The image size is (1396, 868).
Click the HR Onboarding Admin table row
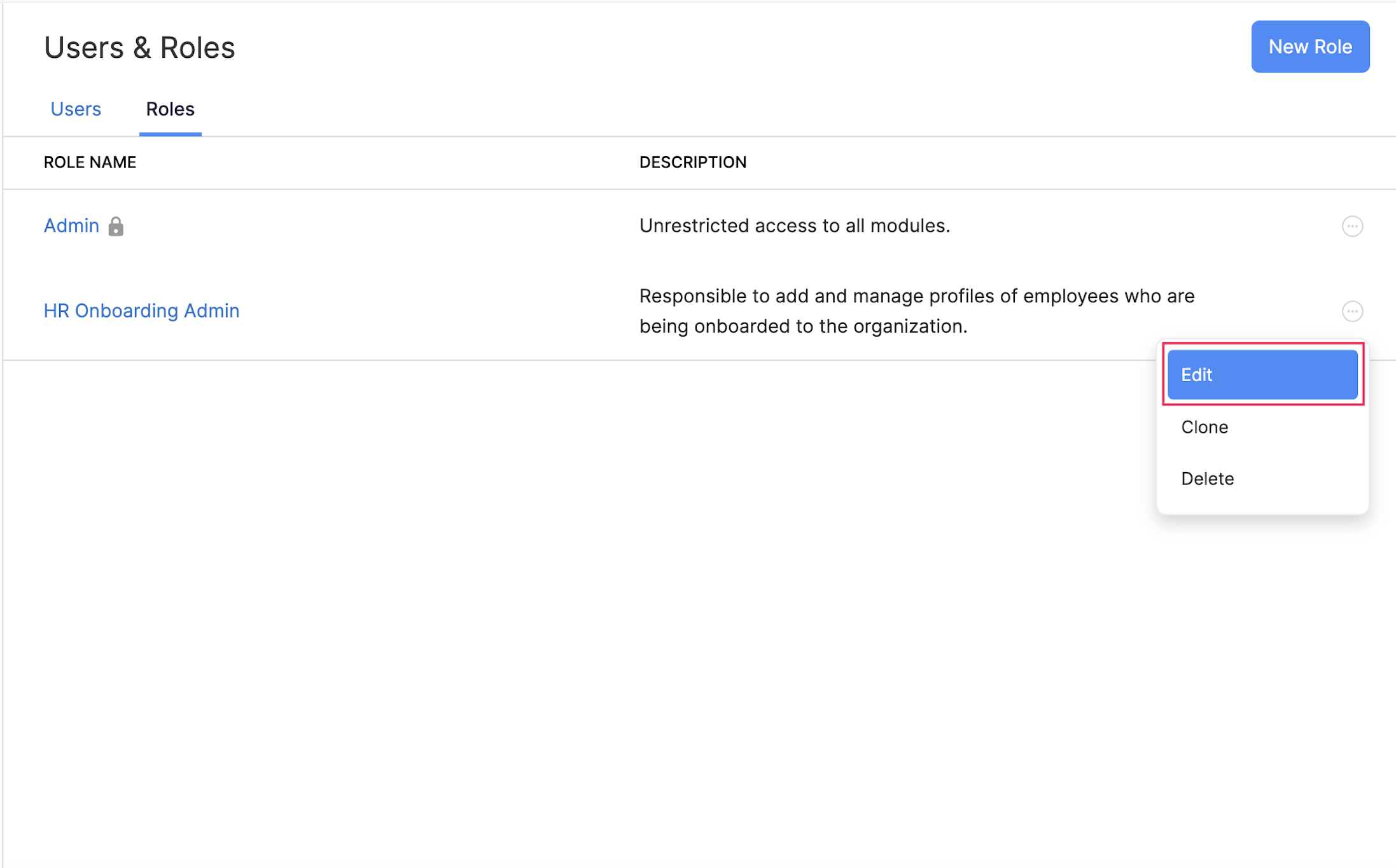[x=445, y=311]
